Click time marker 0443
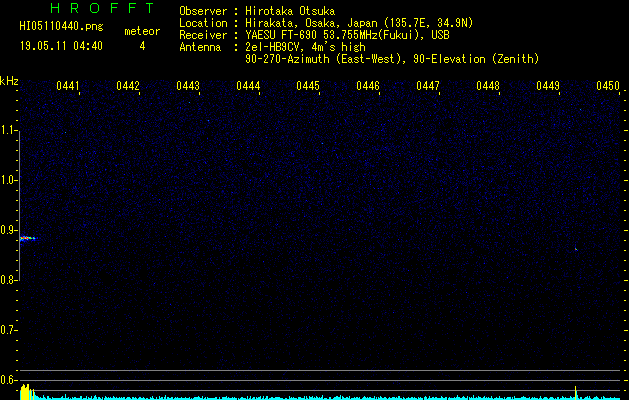The image size is (629, 400). [188, 86]
